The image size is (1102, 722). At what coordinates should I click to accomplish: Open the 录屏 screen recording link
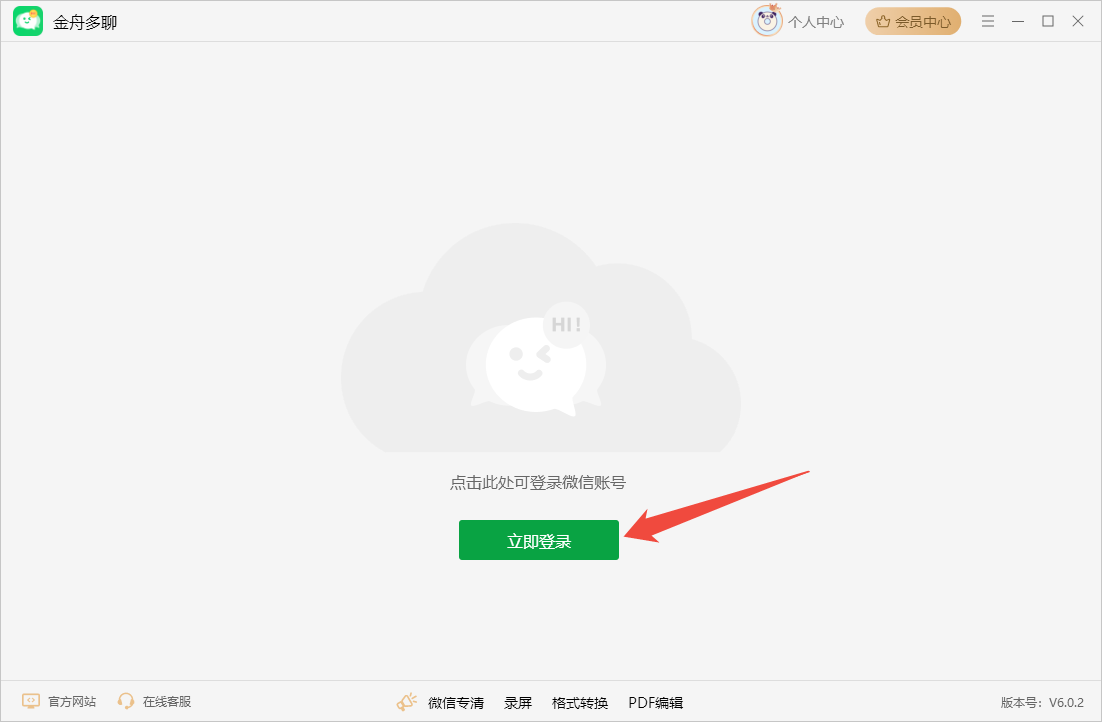point(518,702)
